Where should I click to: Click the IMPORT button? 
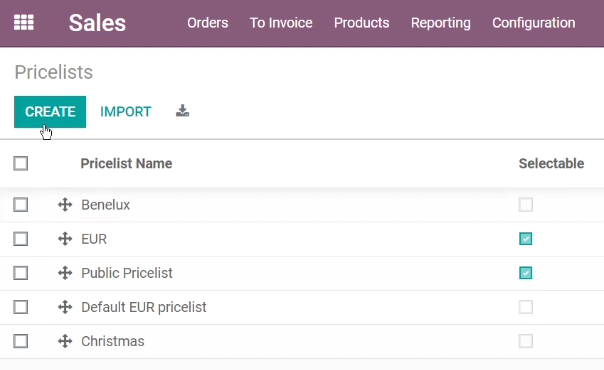[x=126, y=112]
